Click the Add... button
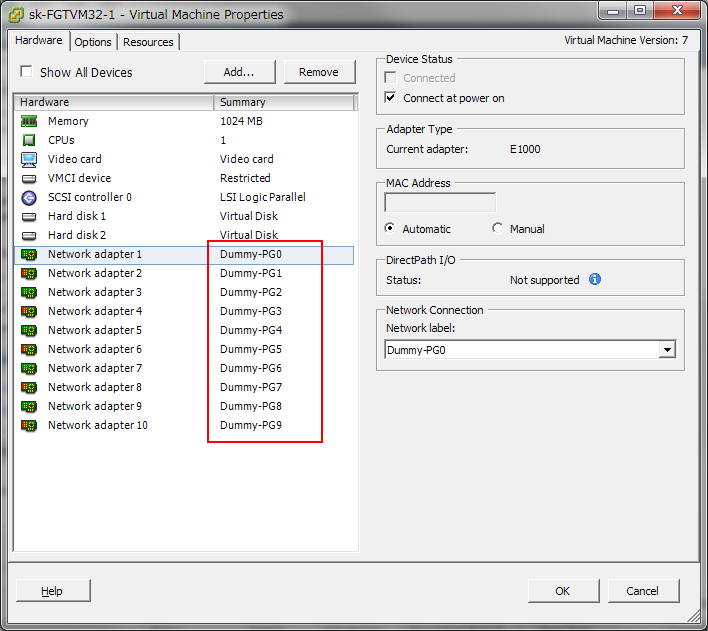 tap(239, 72)
